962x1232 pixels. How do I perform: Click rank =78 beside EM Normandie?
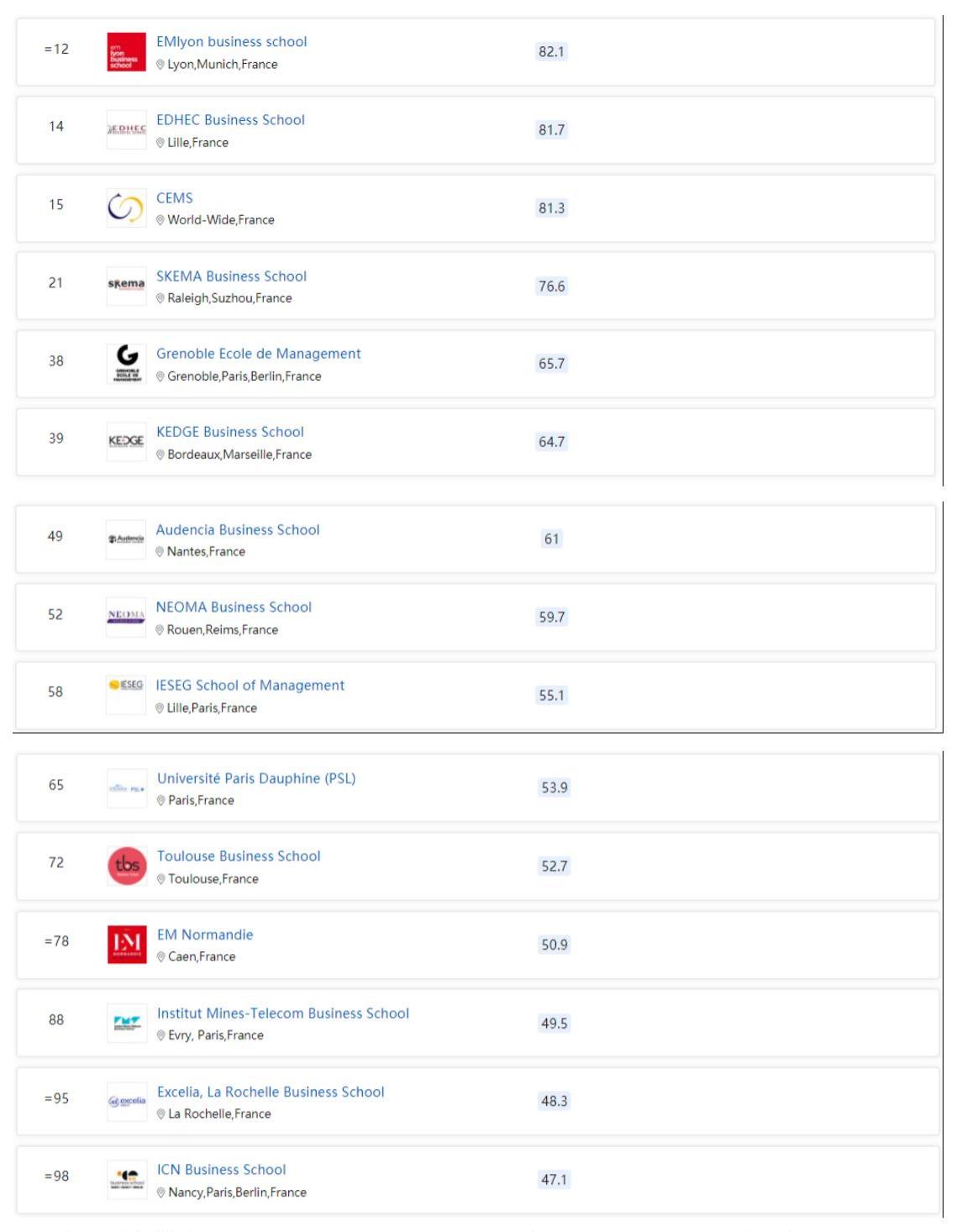(x=56, y=941)
